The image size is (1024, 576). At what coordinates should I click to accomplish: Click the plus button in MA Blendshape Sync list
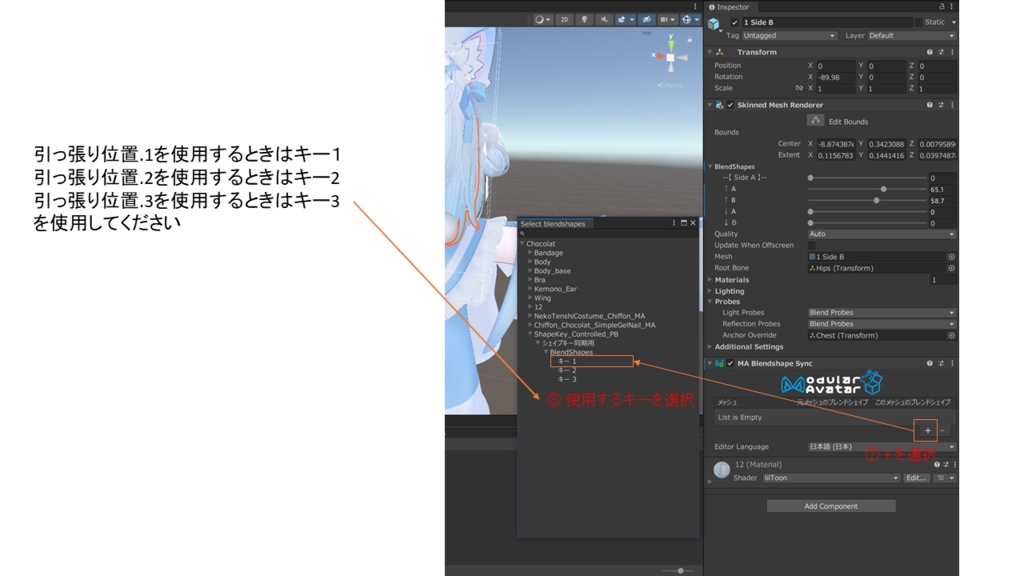point(927,430)
